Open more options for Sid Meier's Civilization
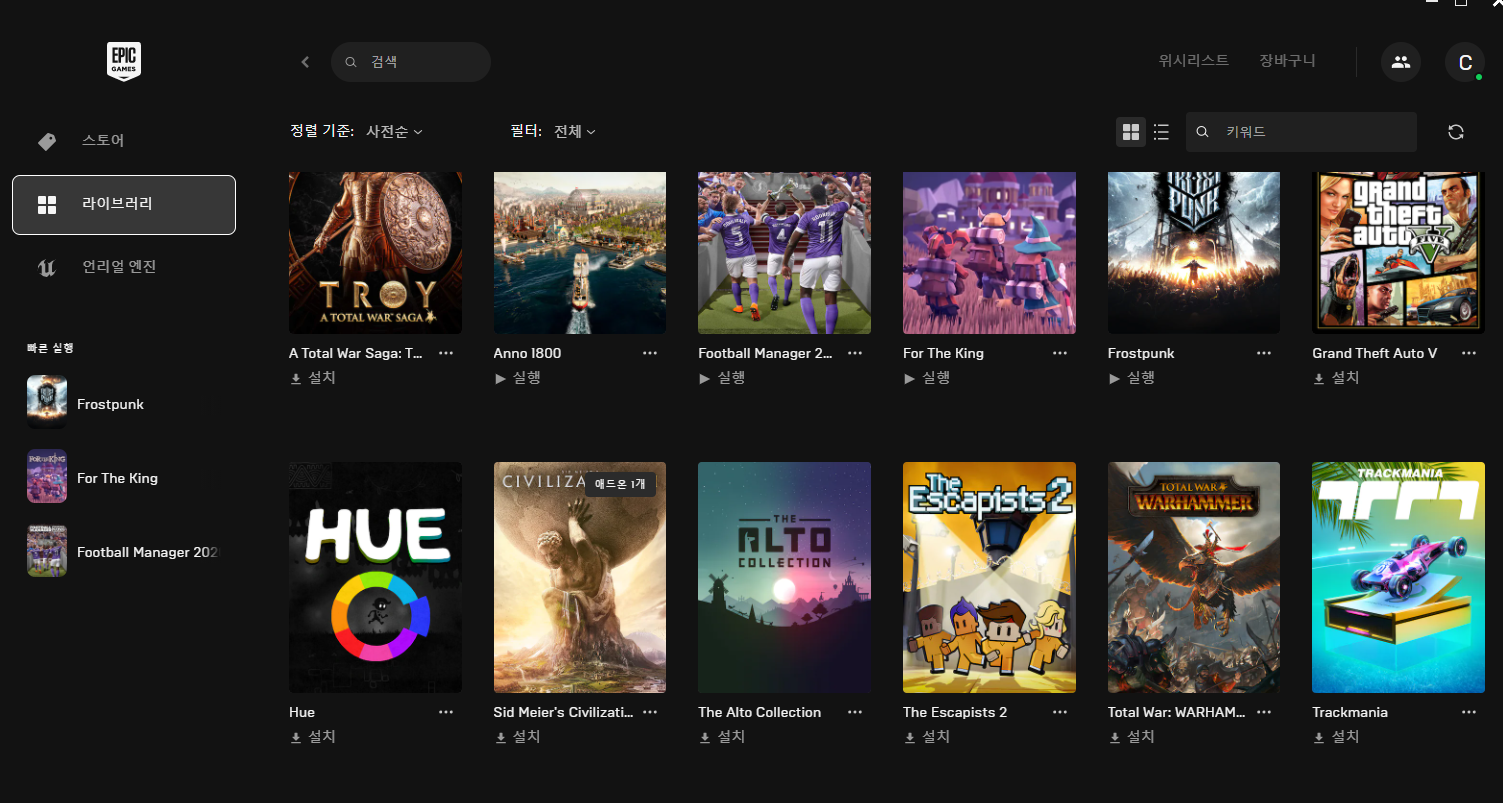 (x=650, y=712)
